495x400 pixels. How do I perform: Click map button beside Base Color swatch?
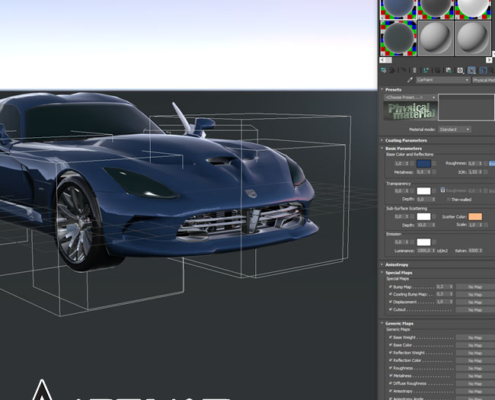[x=434, y=163]
